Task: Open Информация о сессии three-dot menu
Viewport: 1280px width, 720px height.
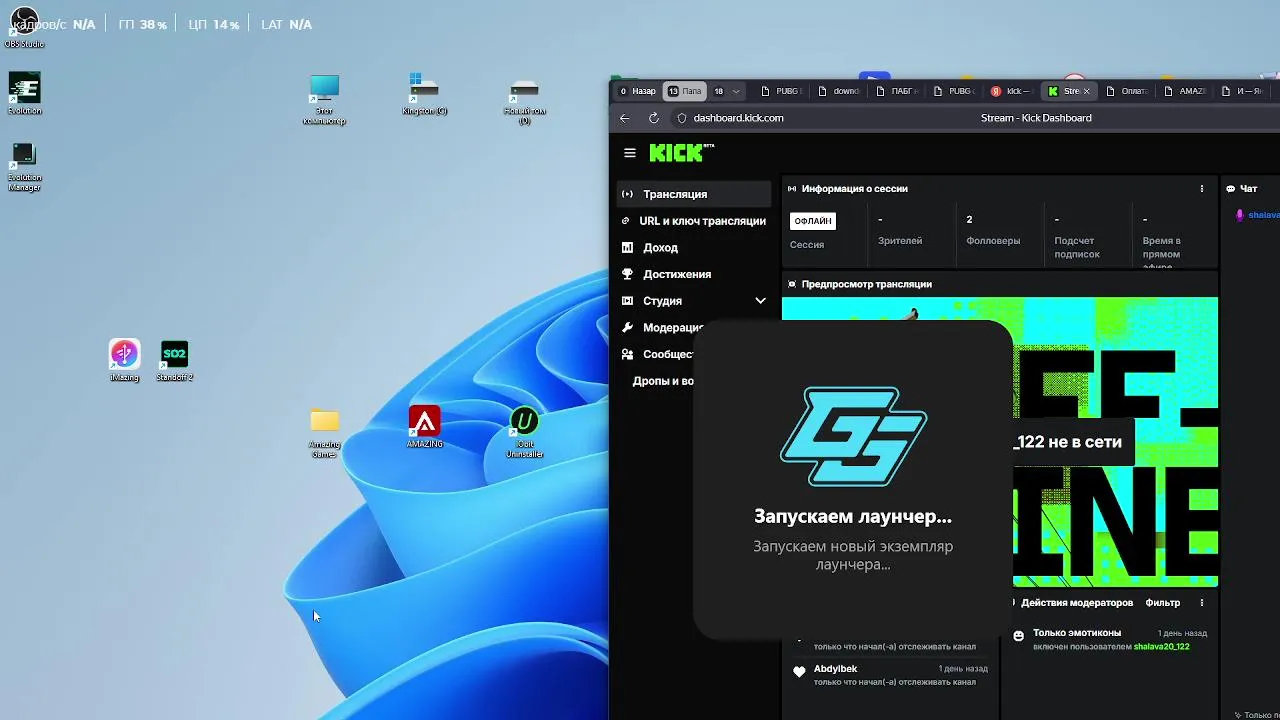Action: [x=1202, y=188]
